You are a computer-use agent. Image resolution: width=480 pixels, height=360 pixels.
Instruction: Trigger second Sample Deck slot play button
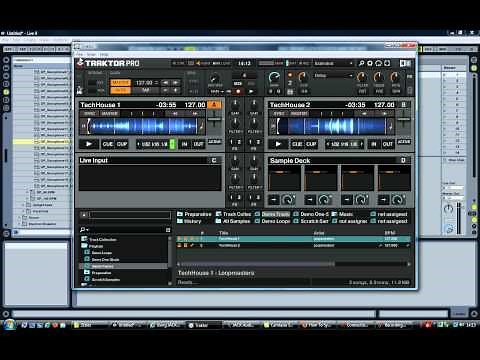pyautogui.click(x=310, y=200)
